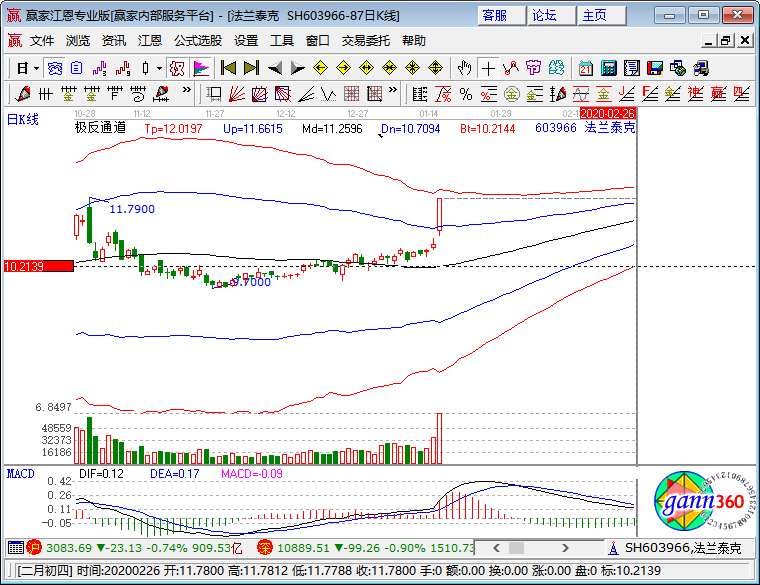Click the plain percent sign tool
This screenshot has height=585, width=760.
[466, 94]
